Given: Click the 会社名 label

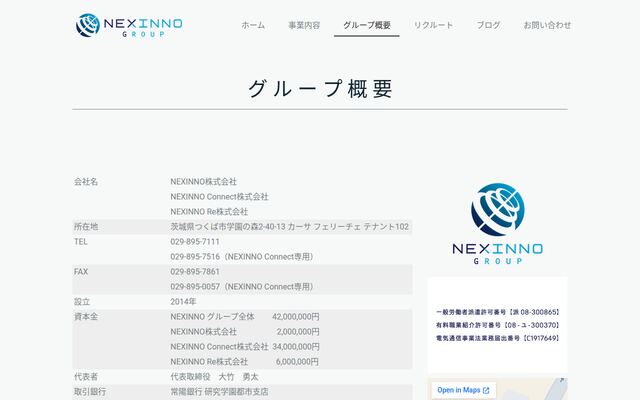Looking at the screenshot, I should pos(86,182).
